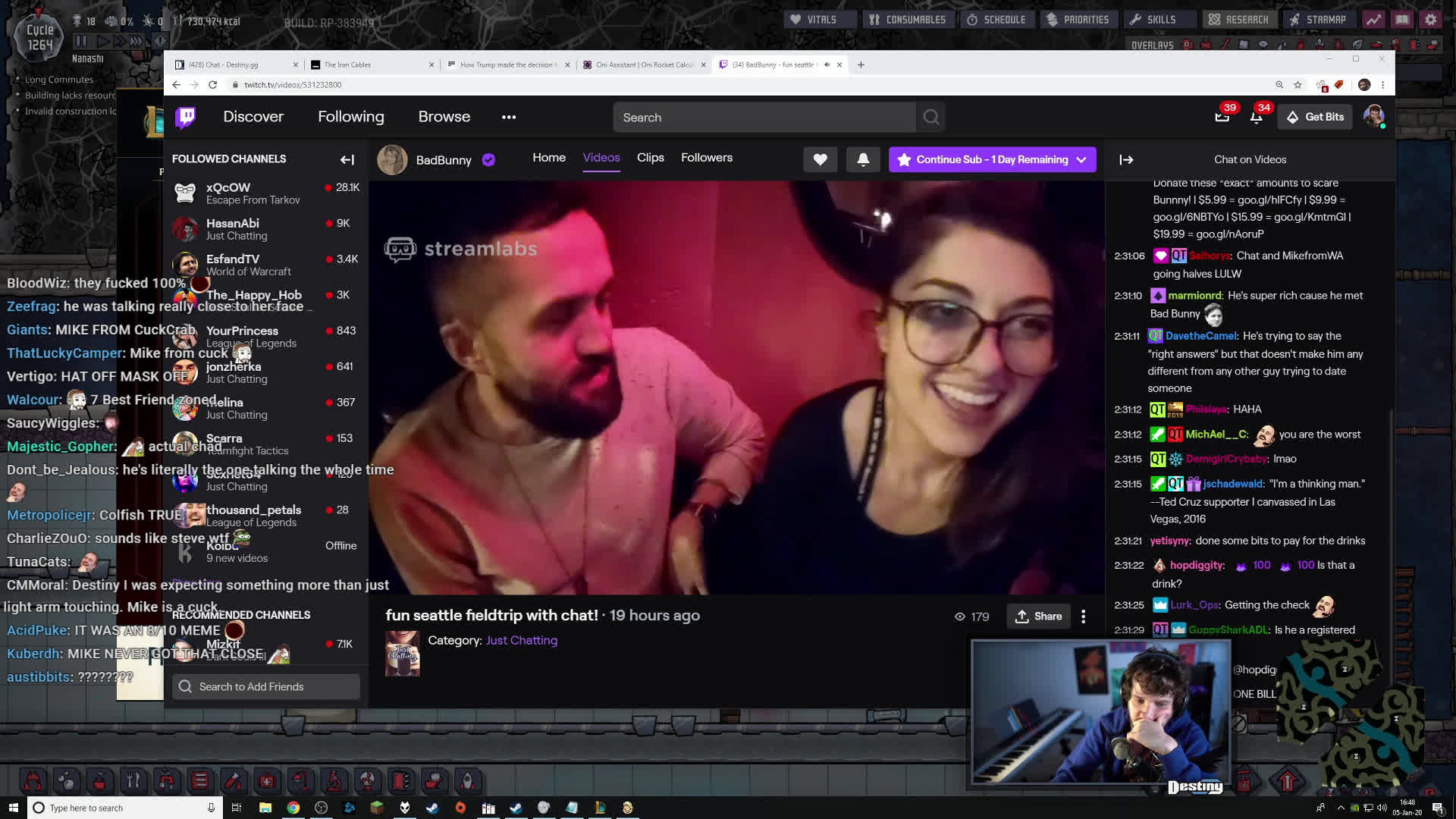This screenshot has height=819, width=1456.
Task: Open the Twitch more options ellipsis menu
Action: click(509, 117)
